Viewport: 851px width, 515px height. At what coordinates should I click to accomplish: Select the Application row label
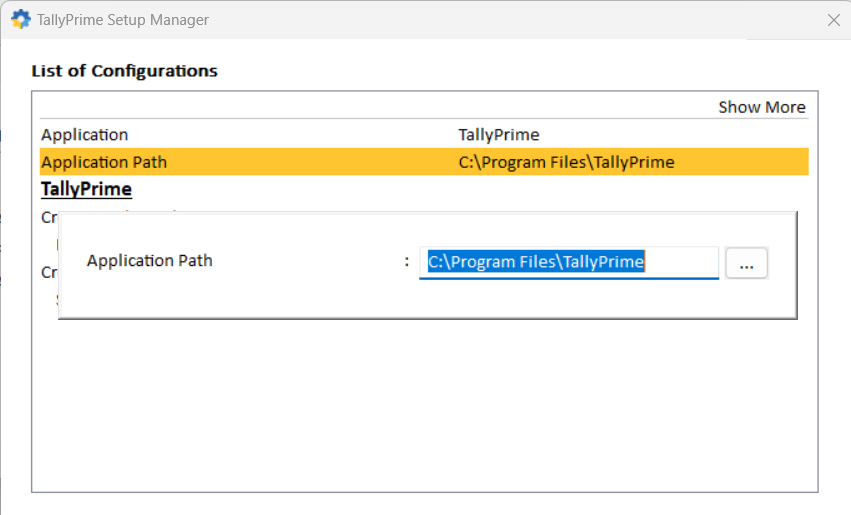pos(85,135)
